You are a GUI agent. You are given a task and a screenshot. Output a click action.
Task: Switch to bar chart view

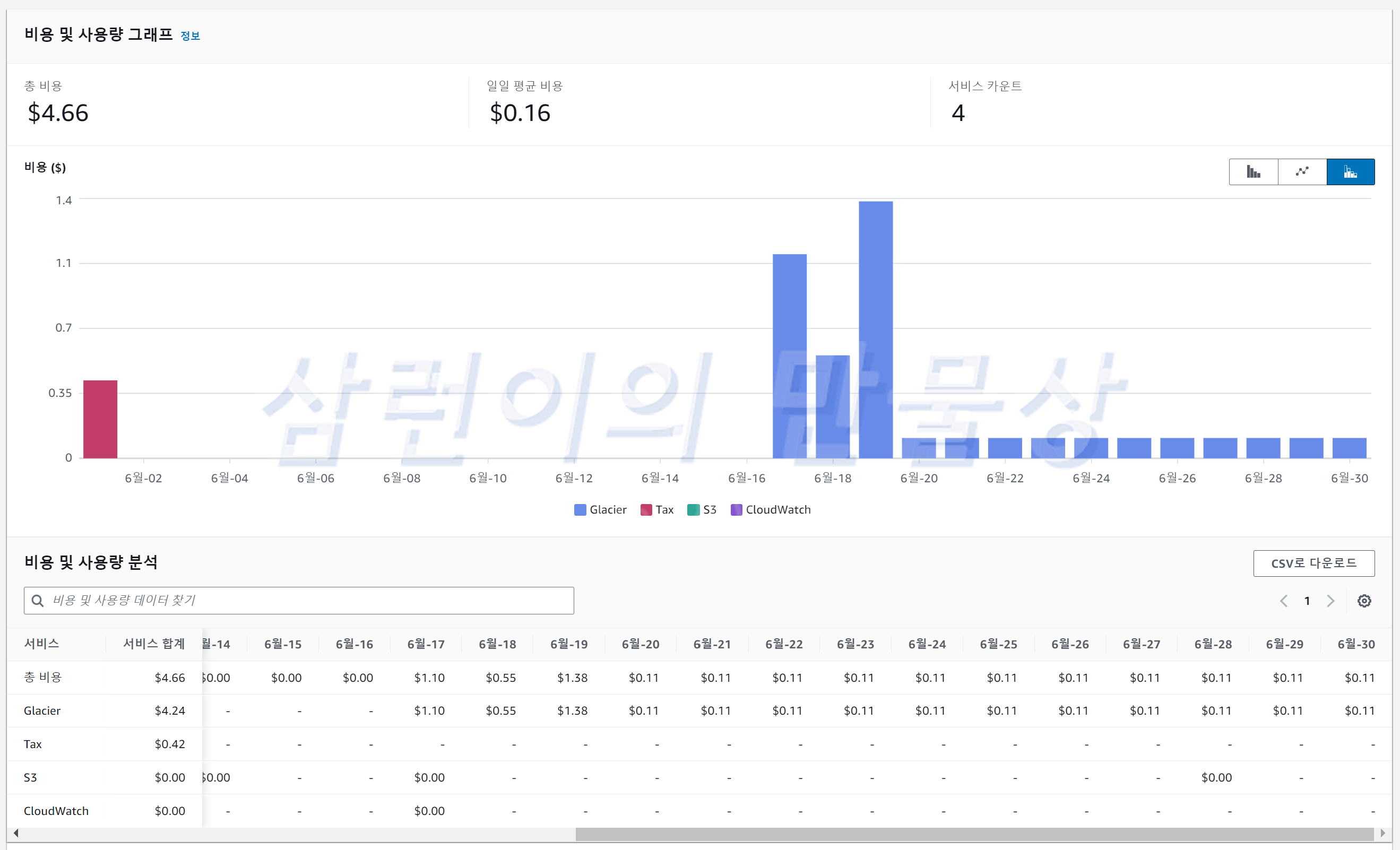1253,171
